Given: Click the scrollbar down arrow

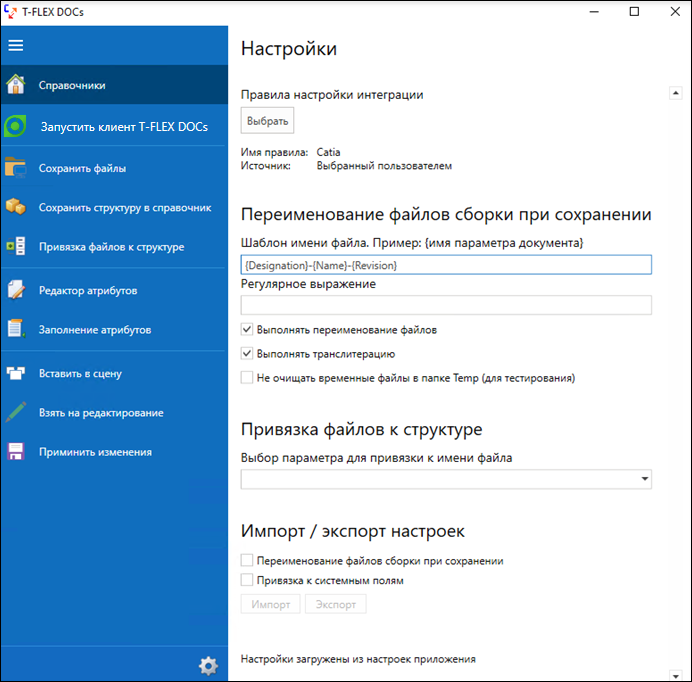Looking at the screenshot, I should tap(676, 675).
